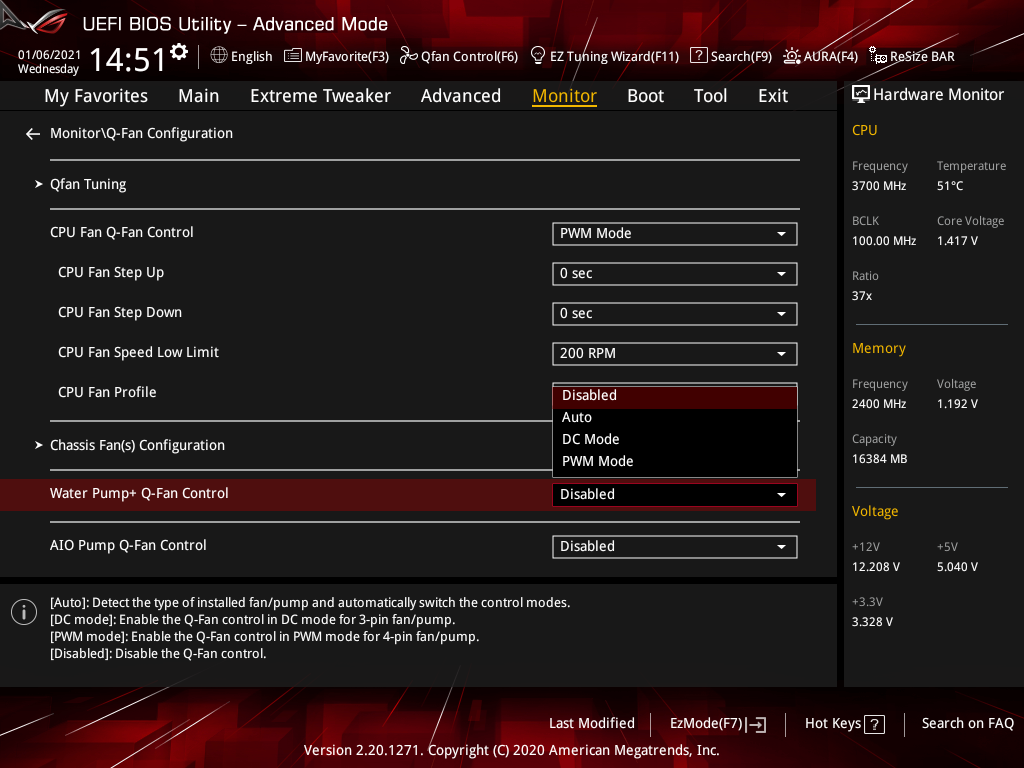Click the info icon beside help text
Image resolution: width=1024 pixels, height=768 pixels.
point(24,612)
